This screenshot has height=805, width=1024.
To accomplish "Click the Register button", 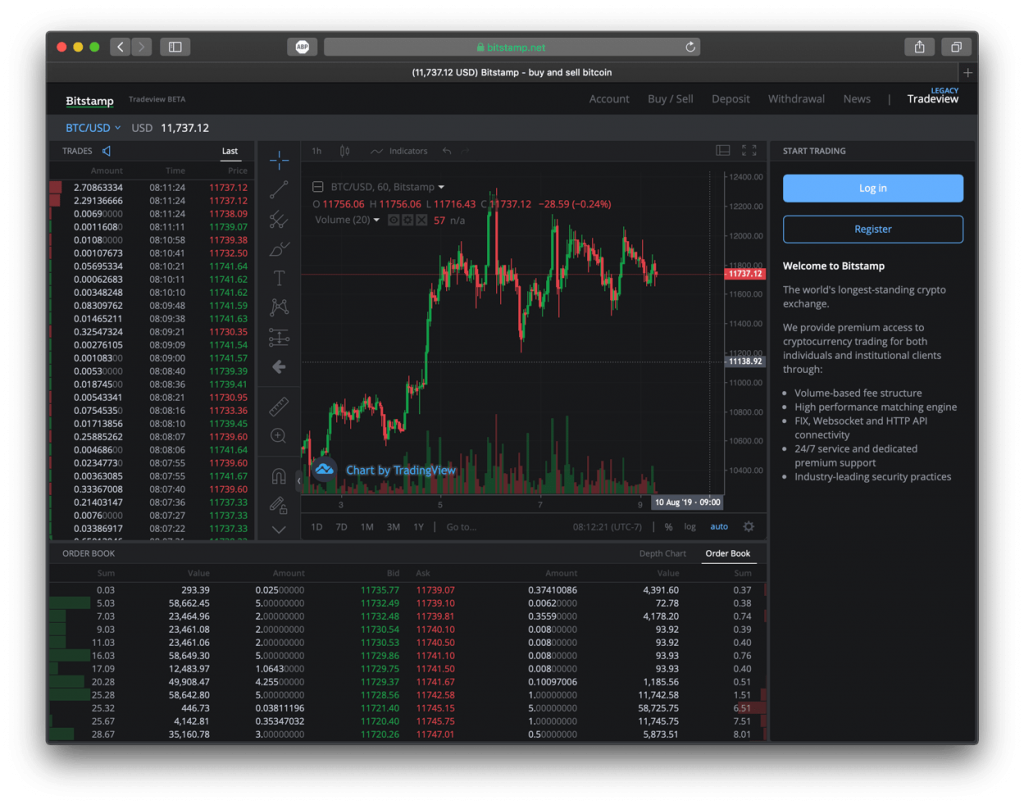I will pyautogui.click(x=872, y=229).
